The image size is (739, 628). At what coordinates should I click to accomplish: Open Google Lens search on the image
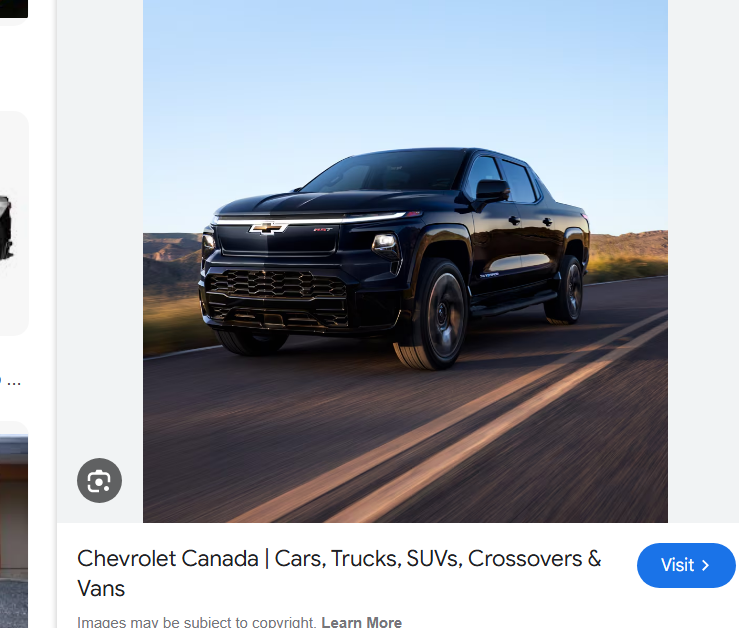[99, 480]
